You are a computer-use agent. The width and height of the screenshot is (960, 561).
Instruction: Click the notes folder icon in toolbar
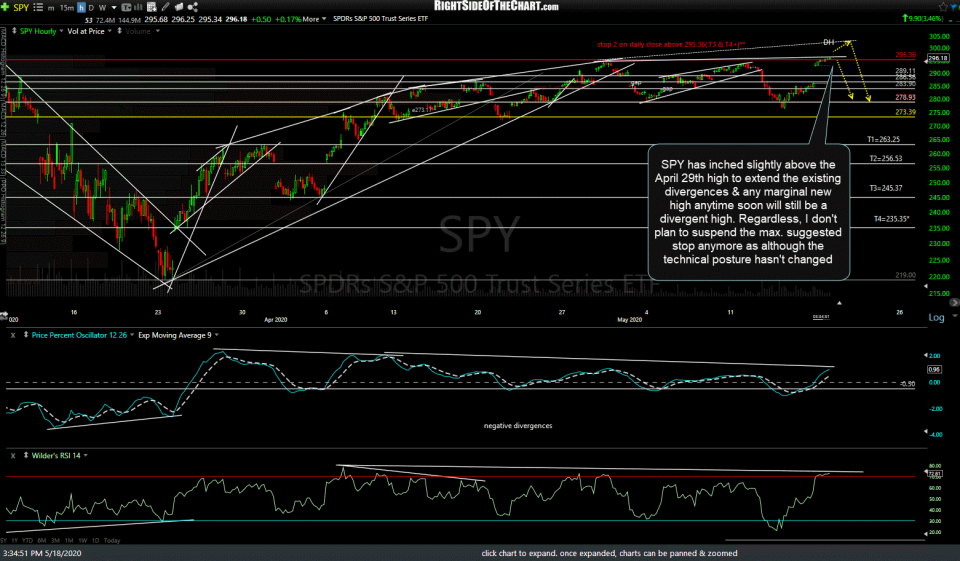pyautogui.click(x=179, y=7)
